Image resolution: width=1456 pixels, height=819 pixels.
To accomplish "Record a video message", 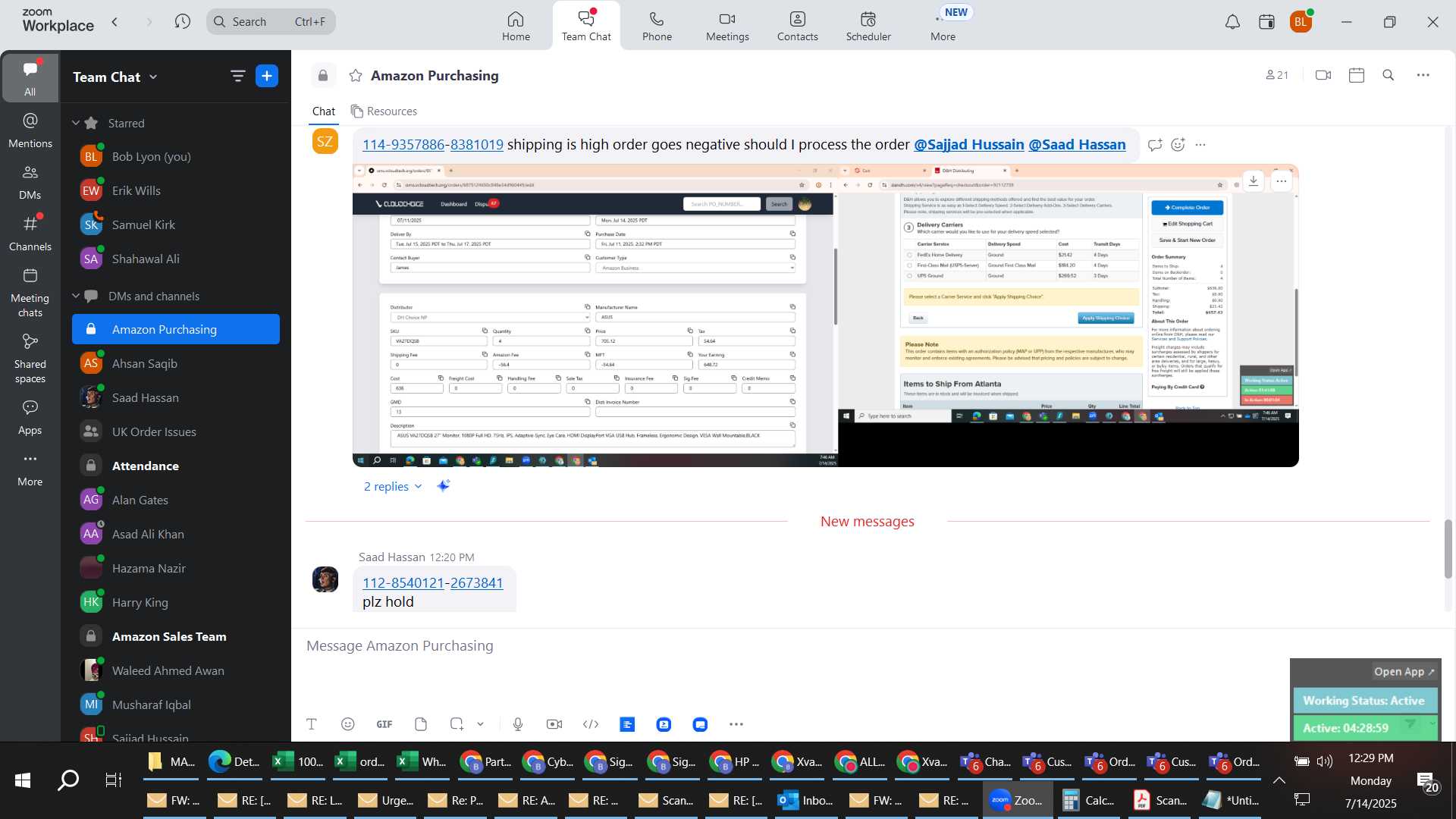I will (x=554, y=724).
